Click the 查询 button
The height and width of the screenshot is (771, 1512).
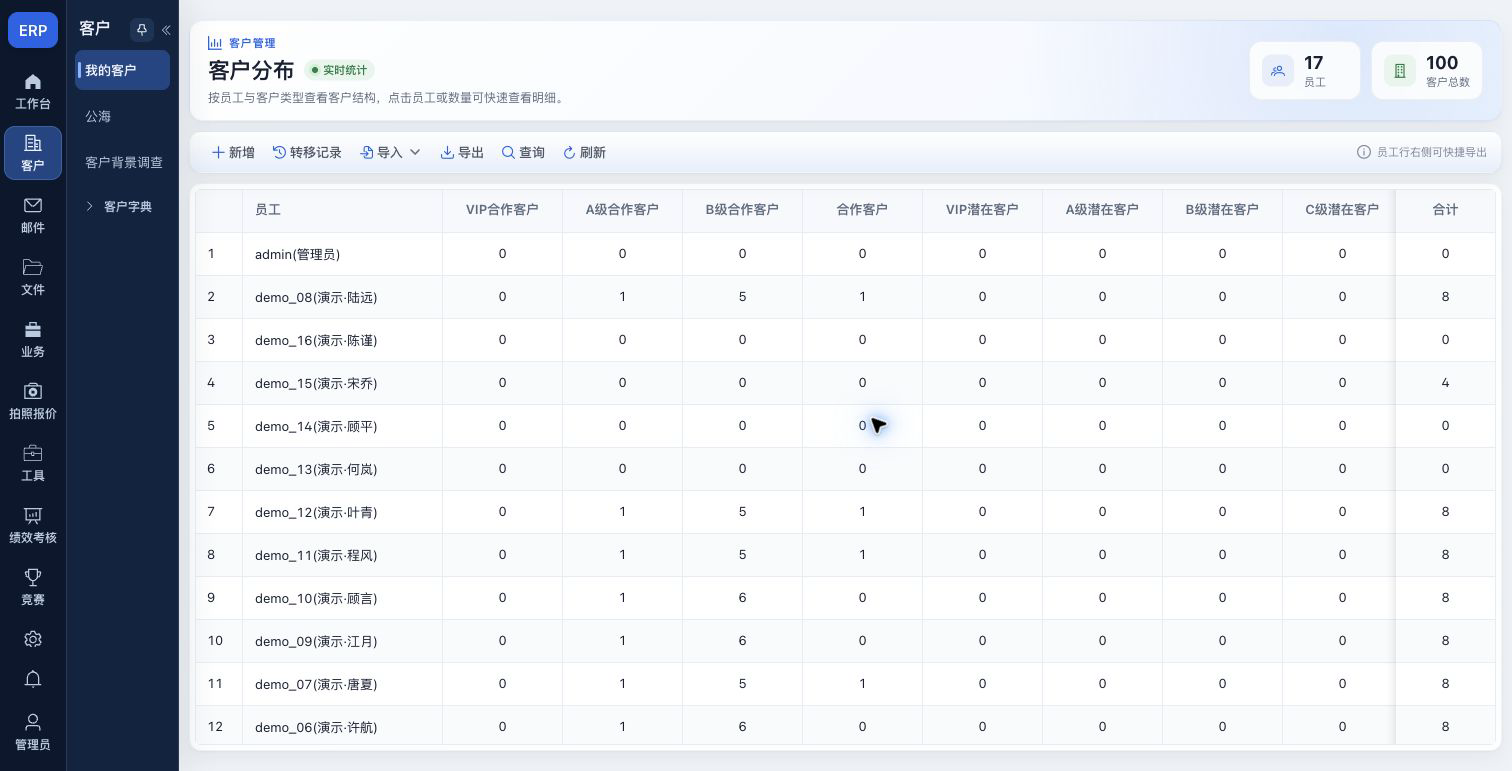[523, 152]
